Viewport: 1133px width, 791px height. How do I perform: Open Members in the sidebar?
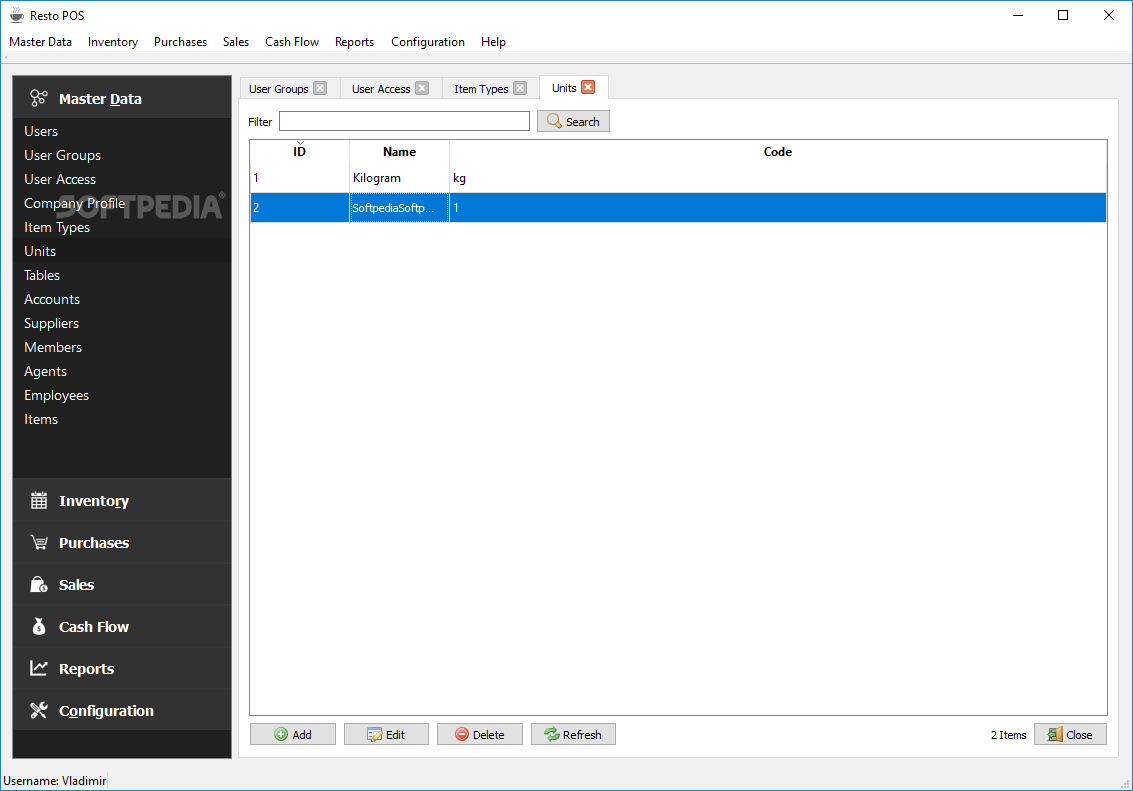pyautogui.click(x=53, y=347)
